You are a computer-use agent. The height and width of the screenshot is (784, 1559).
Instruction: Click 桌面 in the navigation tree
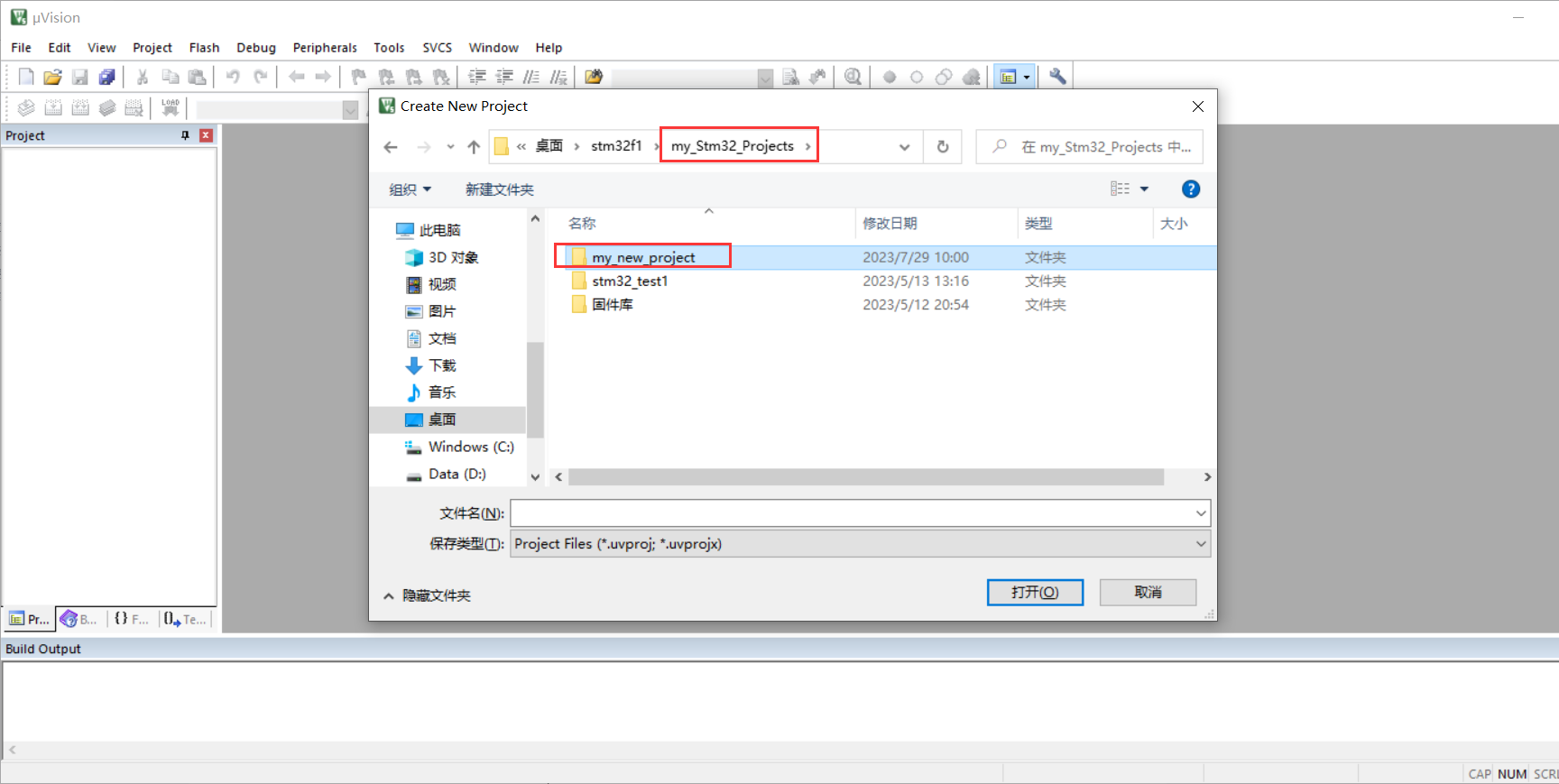tap(442, 420)
